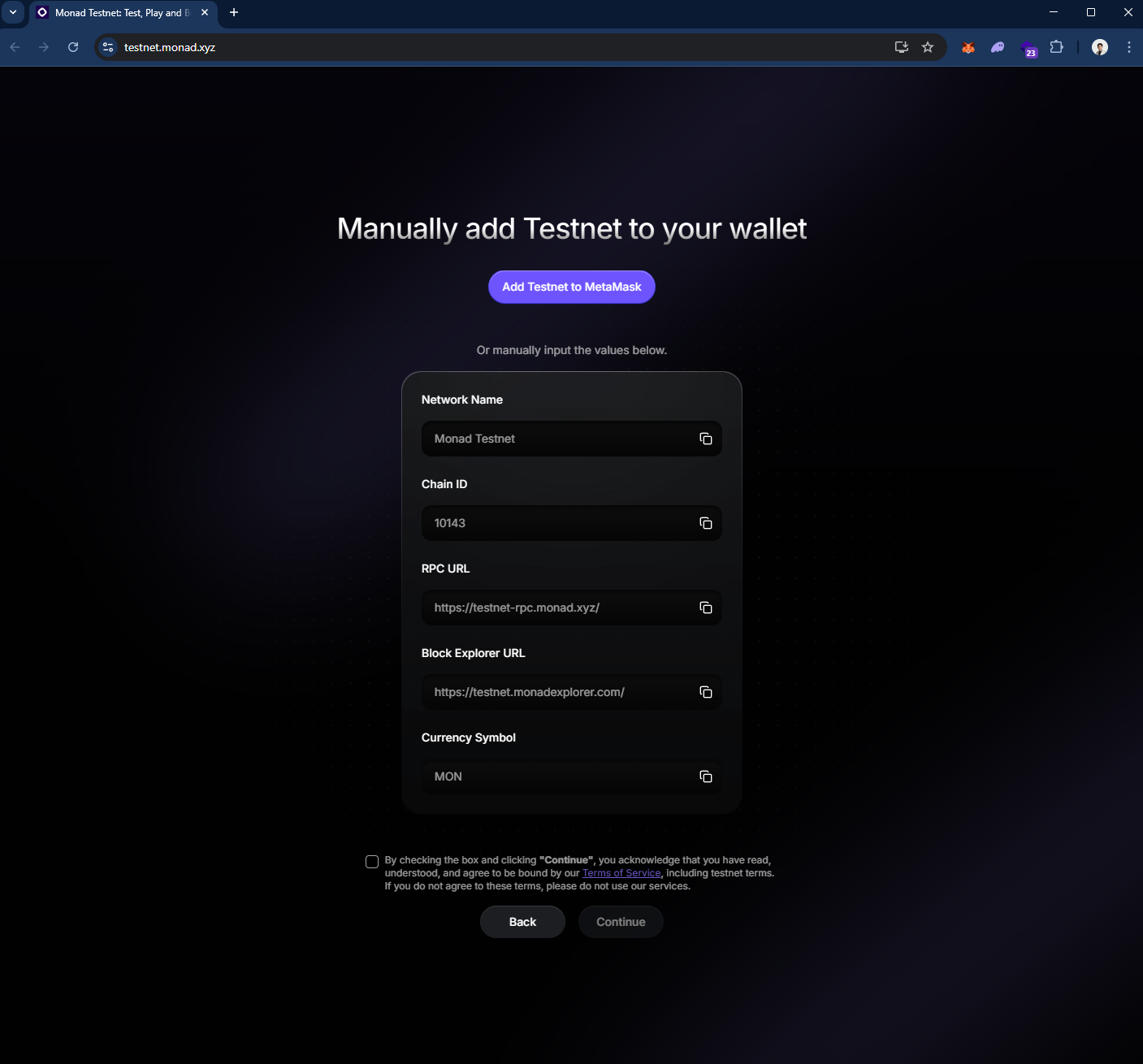This screenshot has width=1143, height=1064.
Task: Click the Currency Symbol field MON
Action: pyautogui.click(x=572, y=776)
